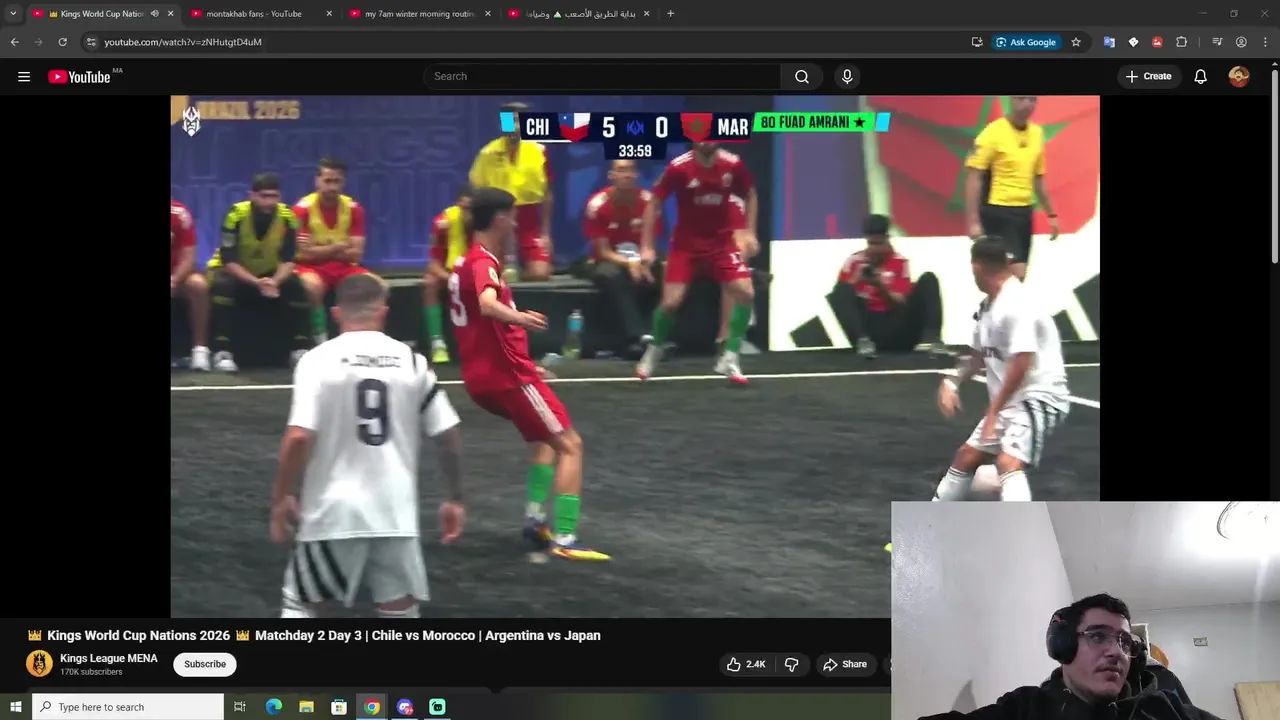Click the YouTube search magnifier button

click(x=802, y=76)
